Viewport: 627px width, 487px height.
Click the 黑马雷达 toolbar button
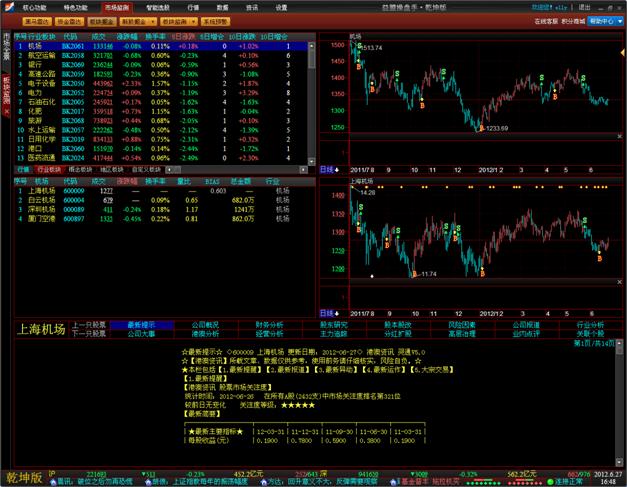36,22
